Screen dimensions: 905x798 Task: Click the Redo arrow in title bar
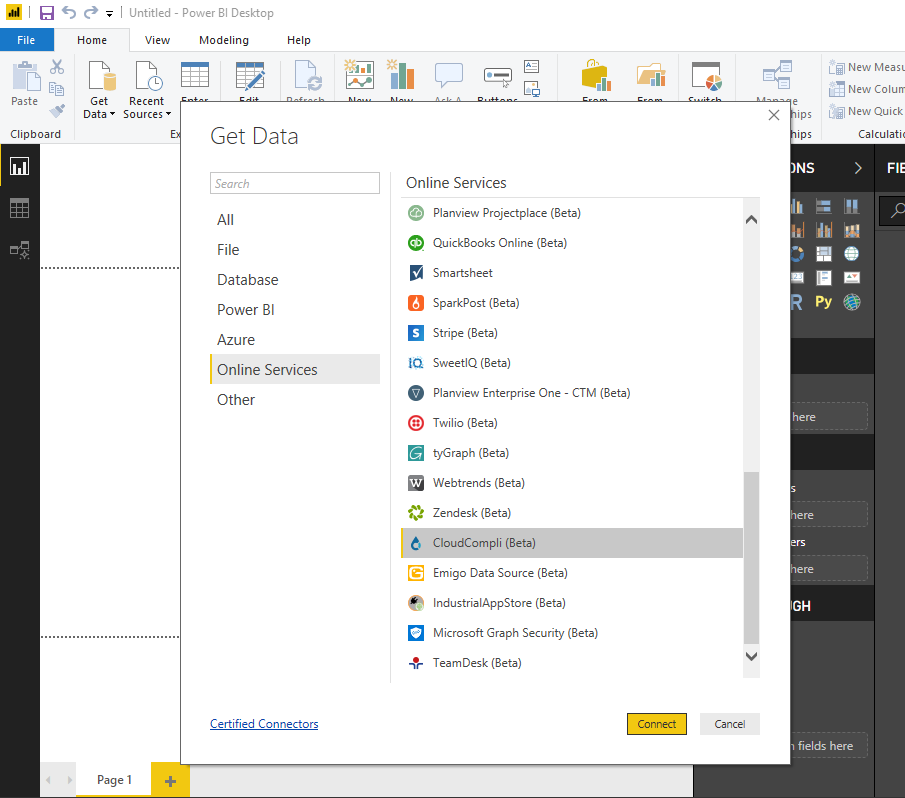pos(91,12)
